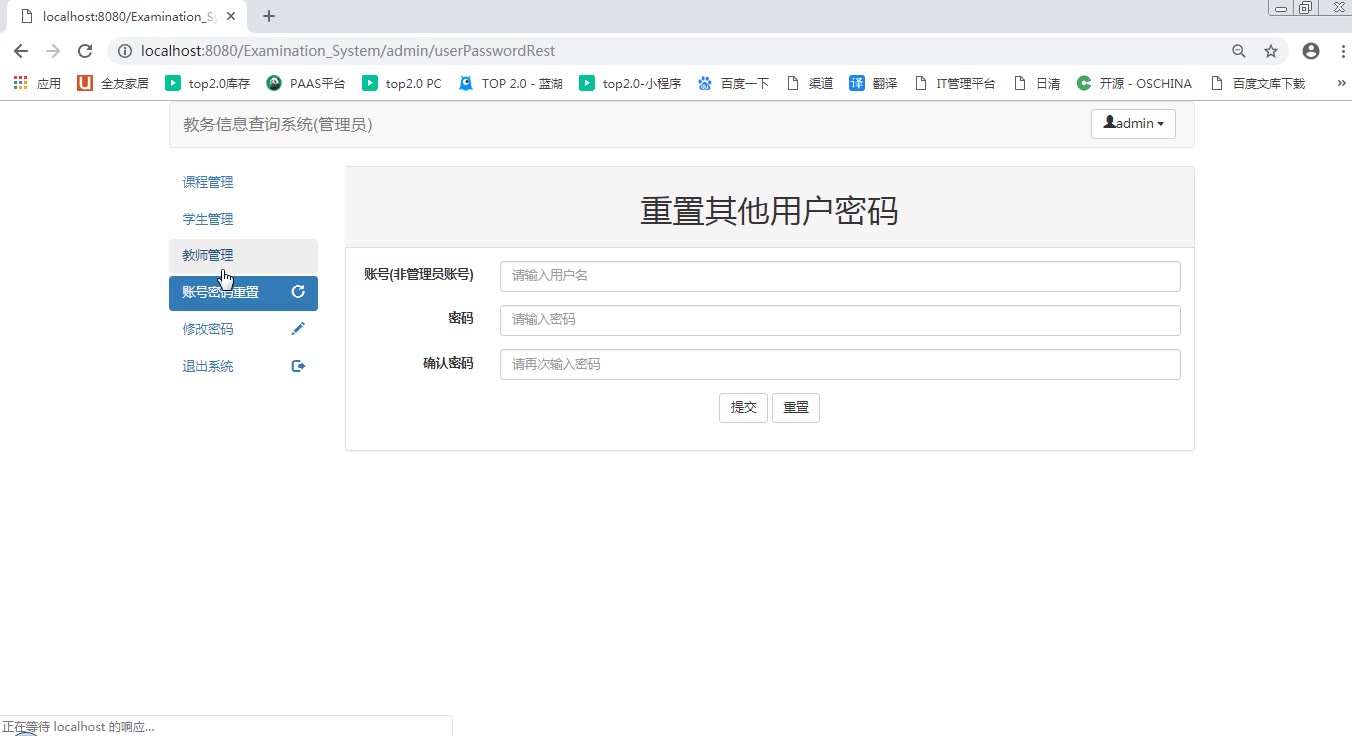Click the browser back arrow
1352x736 pixels.
(x=21, y=51)
